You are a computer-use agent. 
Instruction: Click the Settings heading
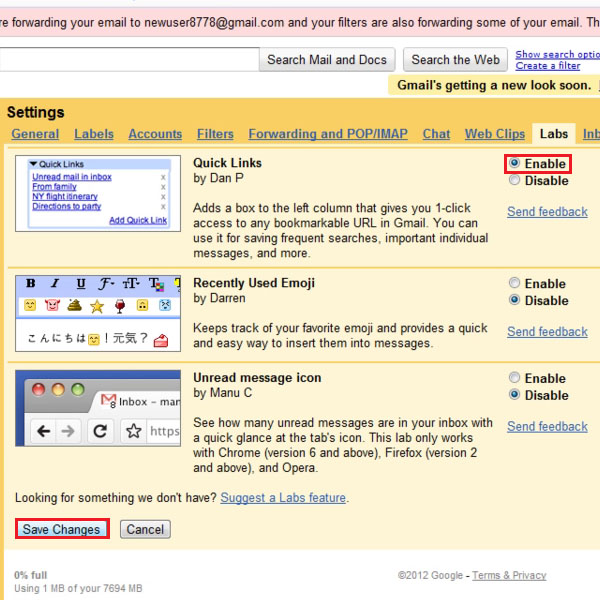36,112
